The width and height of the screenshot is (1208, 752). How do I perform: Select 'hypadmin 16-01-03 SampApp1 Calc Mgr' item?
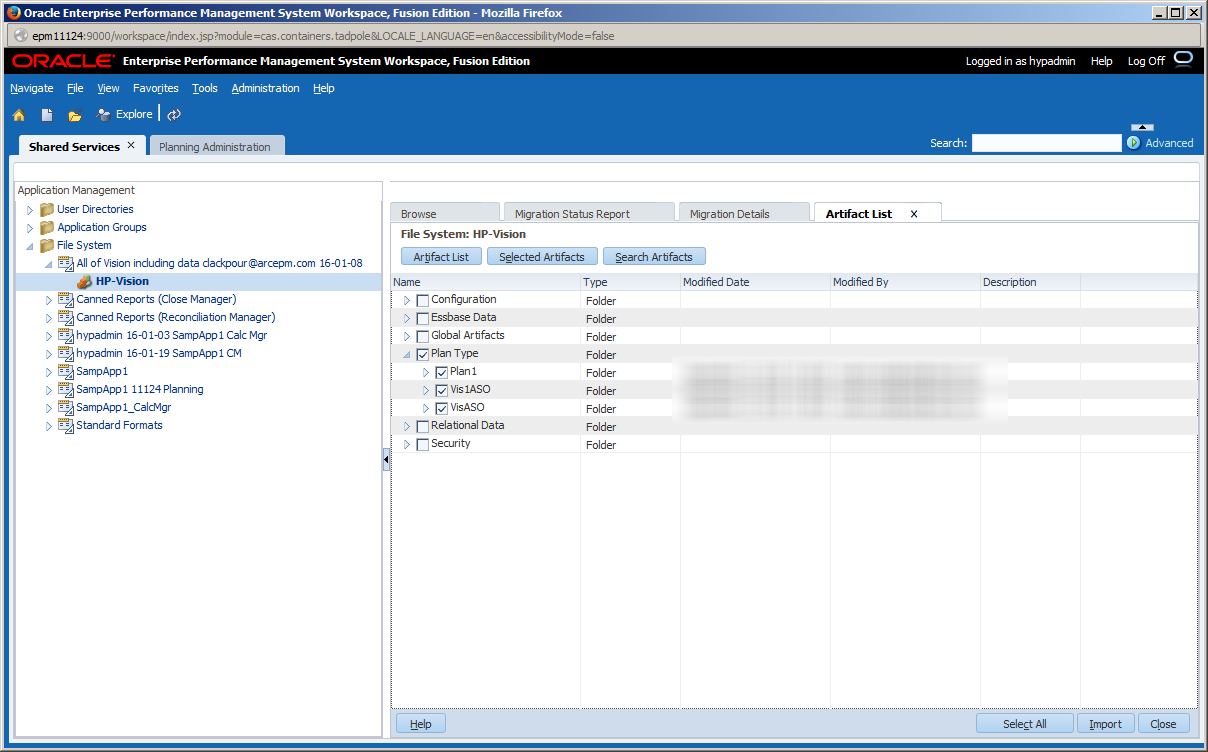pos(172,336)
